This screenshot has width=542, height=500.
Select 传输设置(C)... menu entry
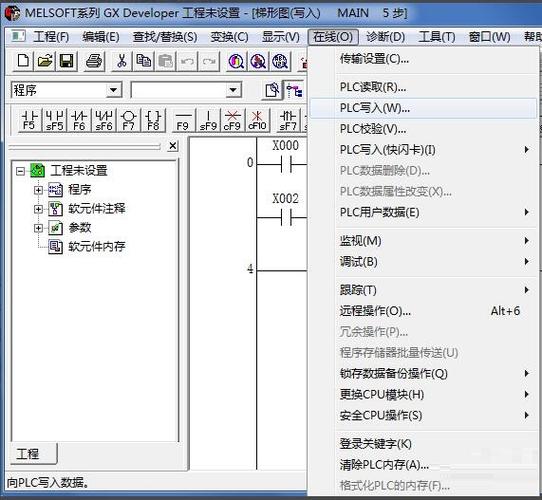(x=422, y=59)
